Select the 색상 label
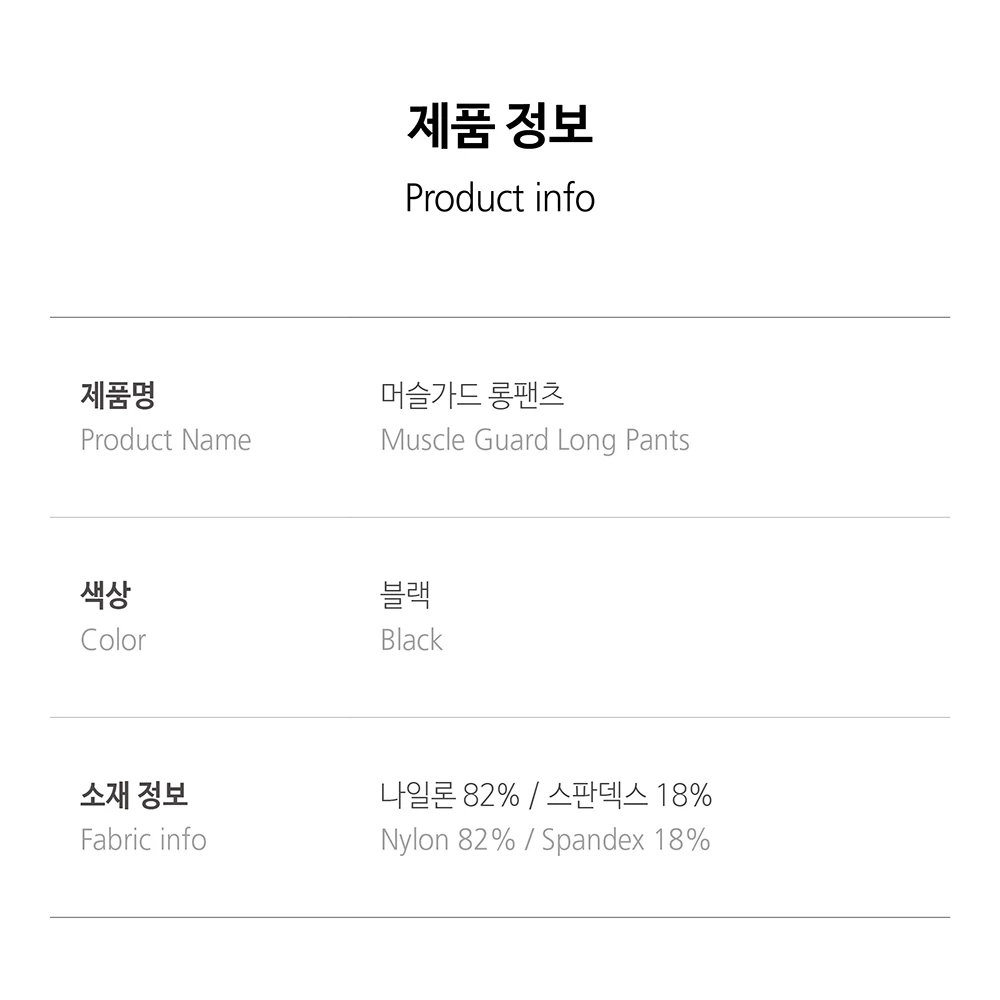The width and height of the screenshot is (1000, 1000). [105, 596]
